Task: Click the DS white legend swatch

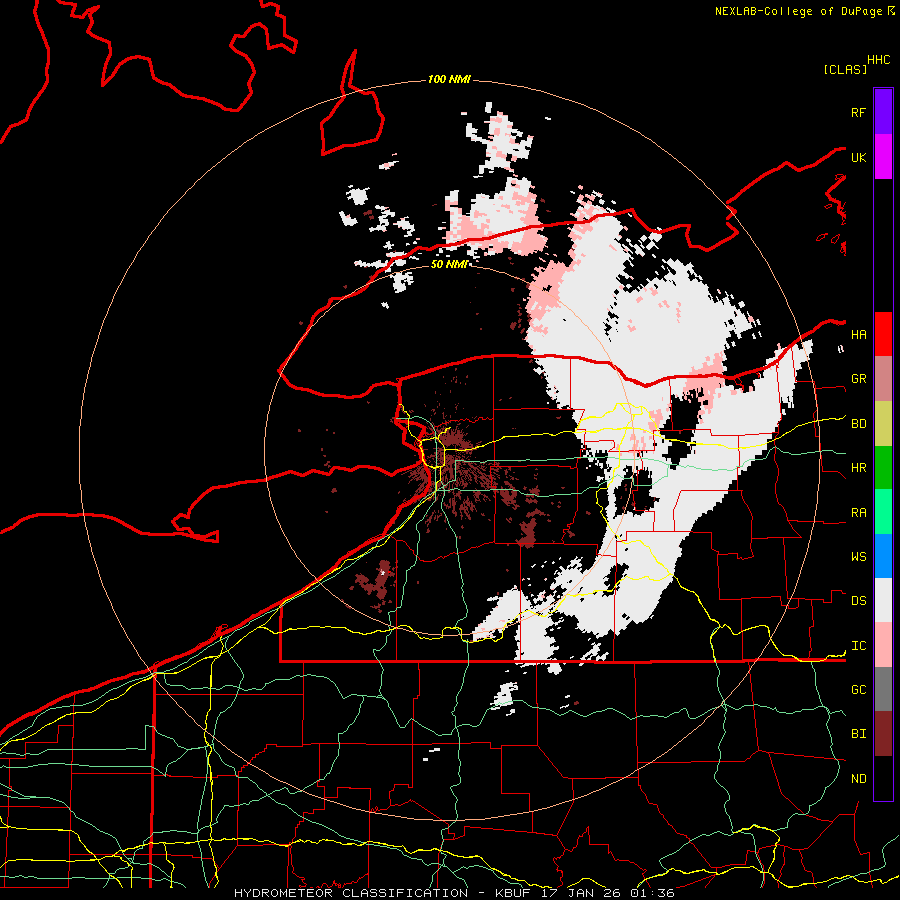Action: coord(883,600)
